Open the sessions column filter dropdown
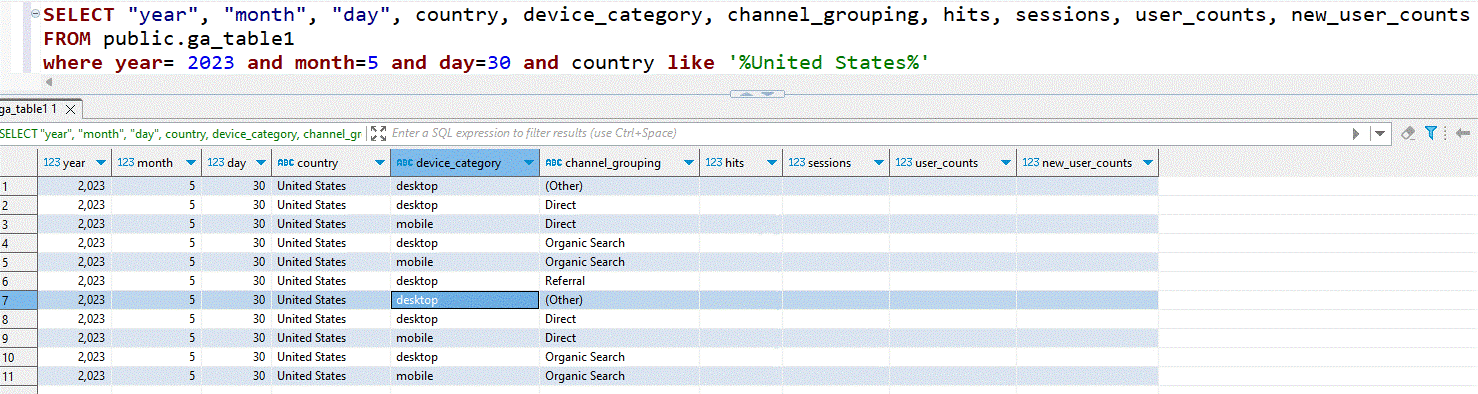 (879, 163)
